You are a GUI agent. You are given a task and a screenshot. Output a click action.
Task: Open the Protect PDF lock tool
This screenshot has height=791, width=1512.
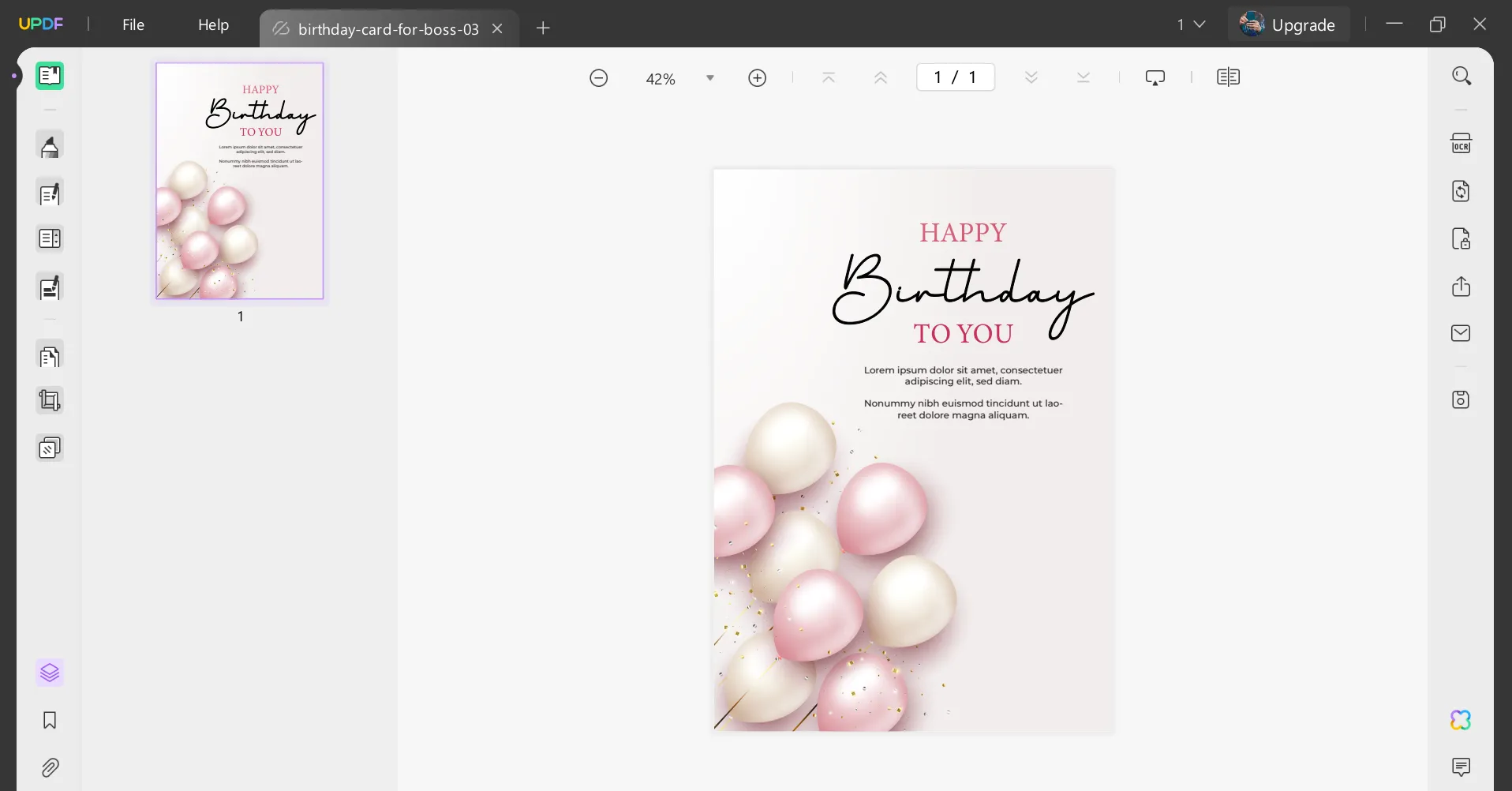(x=1461, y=238)
